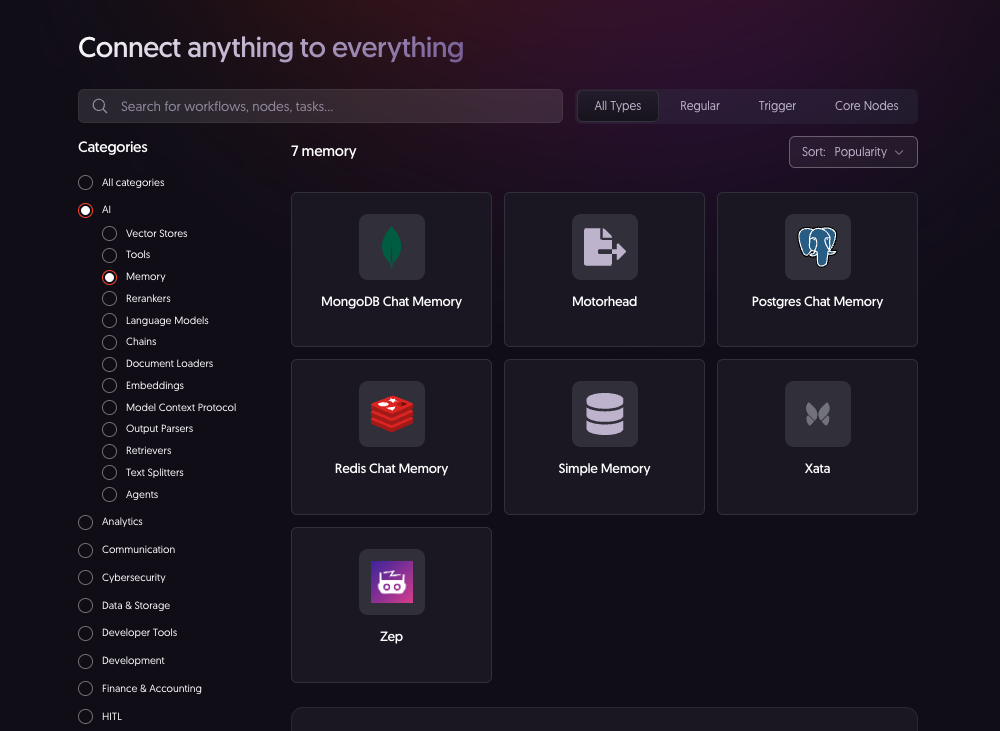
Task: Click the Xata butterfly icon
Action: (818, 414)
